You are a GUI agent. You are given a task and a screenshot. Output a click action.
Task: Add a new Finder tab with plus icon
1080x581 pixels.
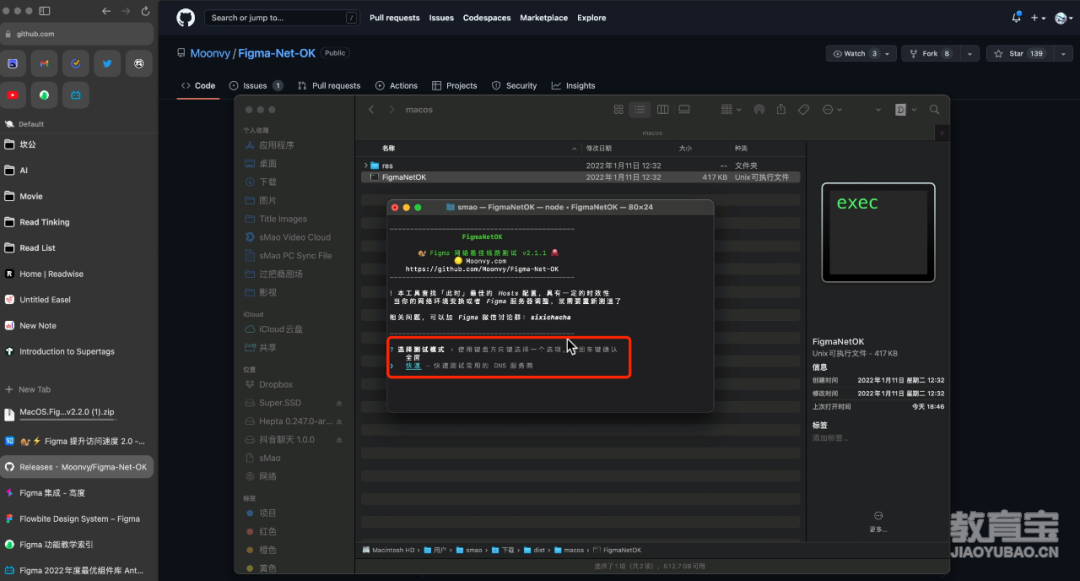pyautogui.click(x=942, y=133)
